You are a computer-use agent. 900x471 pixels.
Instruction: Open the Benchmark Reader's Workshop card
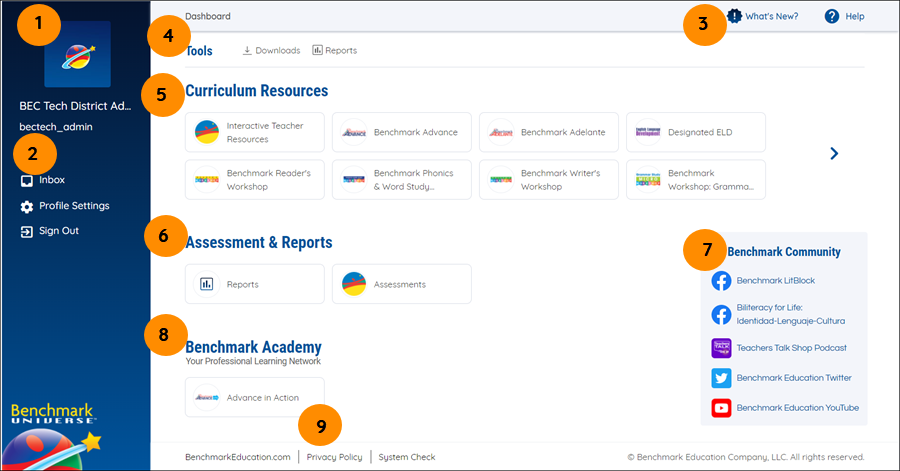255,180
